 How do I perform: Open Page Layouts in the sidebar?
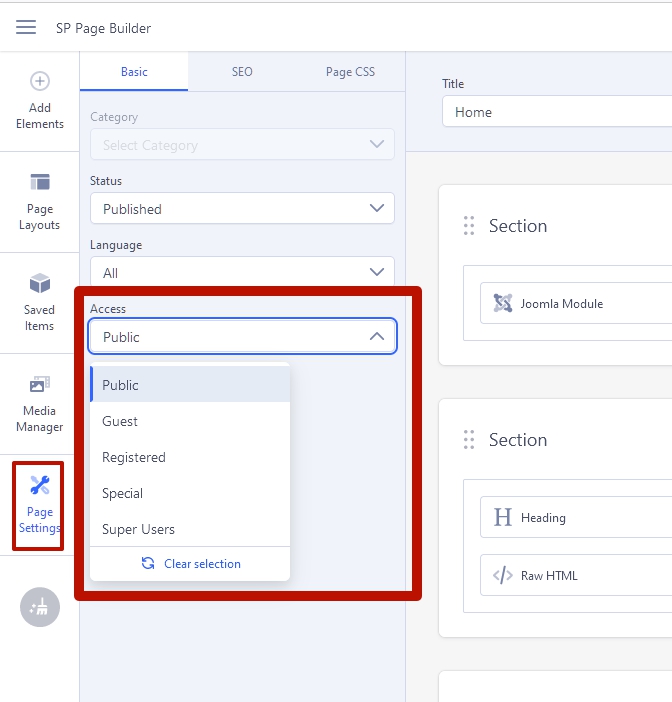(x=40, y=201)
